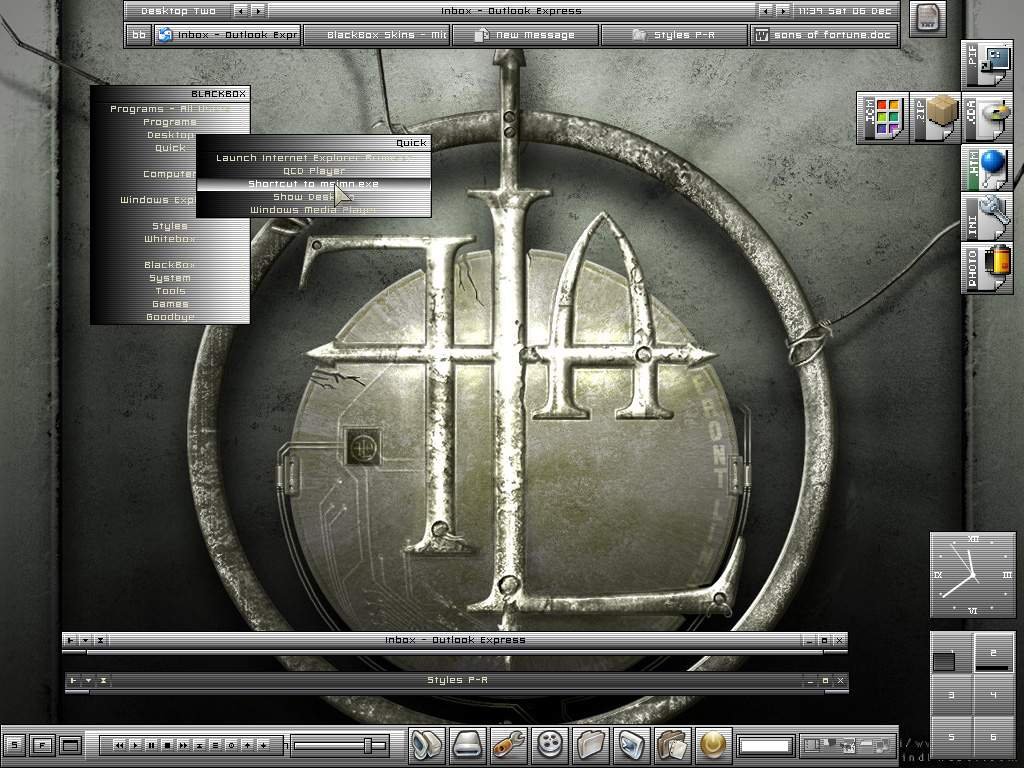Switch to the sons of fortune.doc taskbar item
The width and height of the screenshot is (1024, 768).
tap(824, 35)
